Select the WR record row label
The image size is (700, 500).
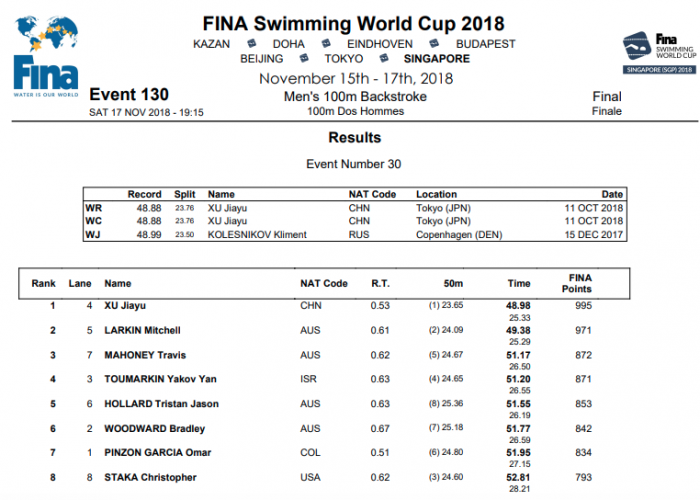tap(92, 207)
